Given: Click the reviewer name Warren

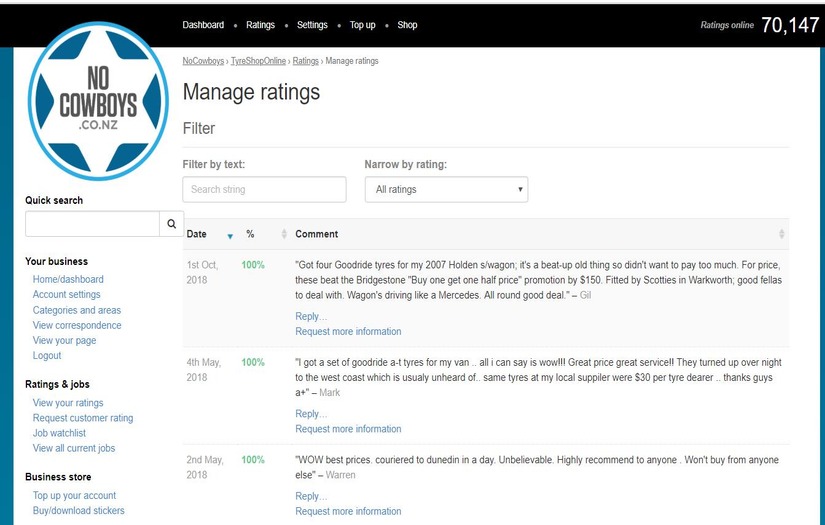Looking at the screenshot, I should [x=340, y=475].
